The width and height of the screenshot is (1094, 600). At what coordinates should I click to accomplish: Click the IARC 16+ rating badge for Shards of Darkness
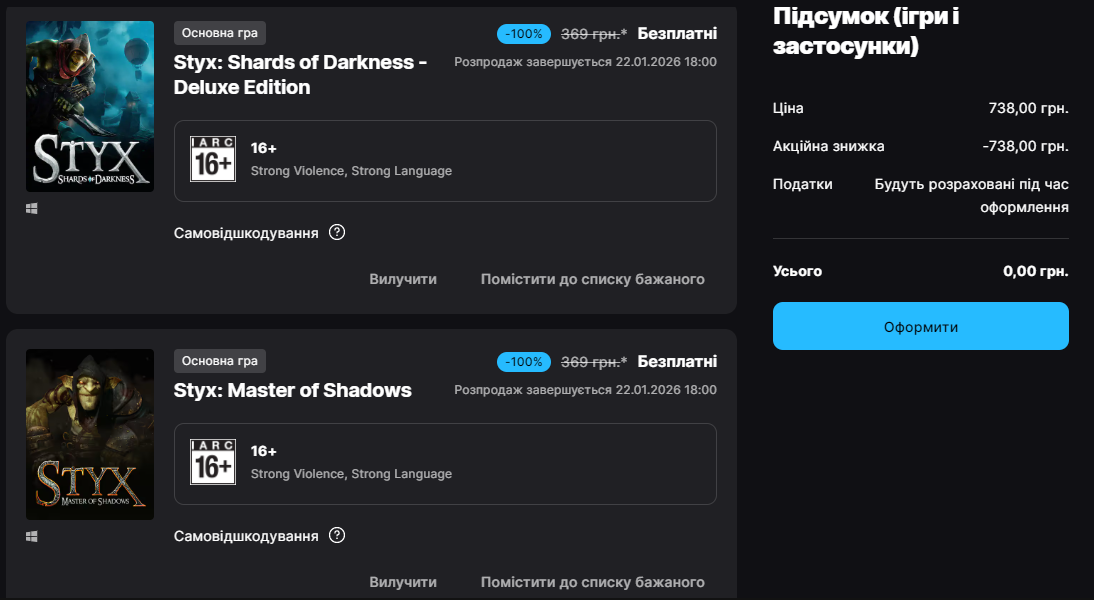213,159
